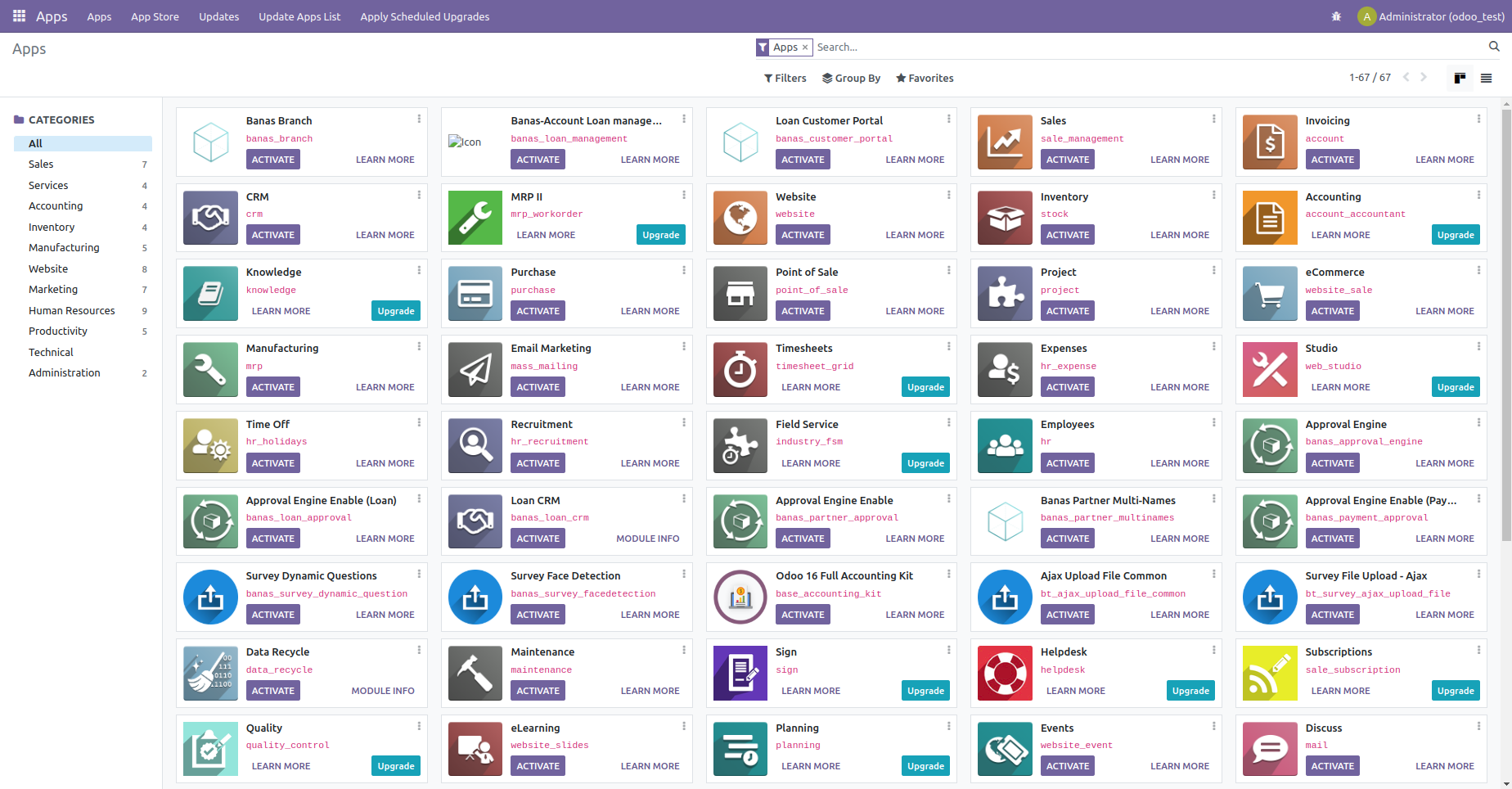Open the Discuss chat bubble app icon
Viewport: 1512px width, 789px height.
(1269, 749)
